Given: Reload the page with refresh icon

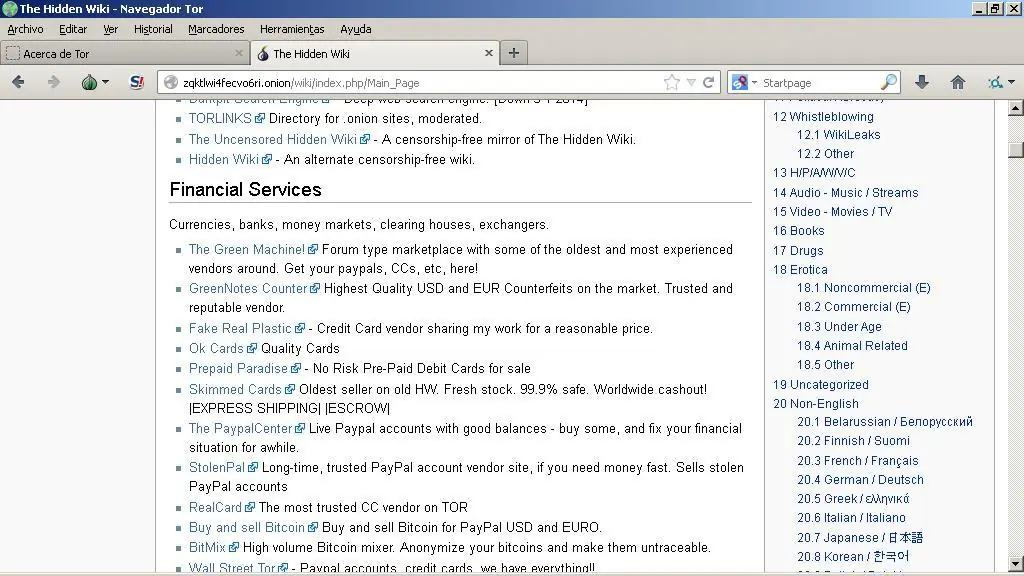Looking at the screenshot, I should pyautogui.click(x=709, y=82).
